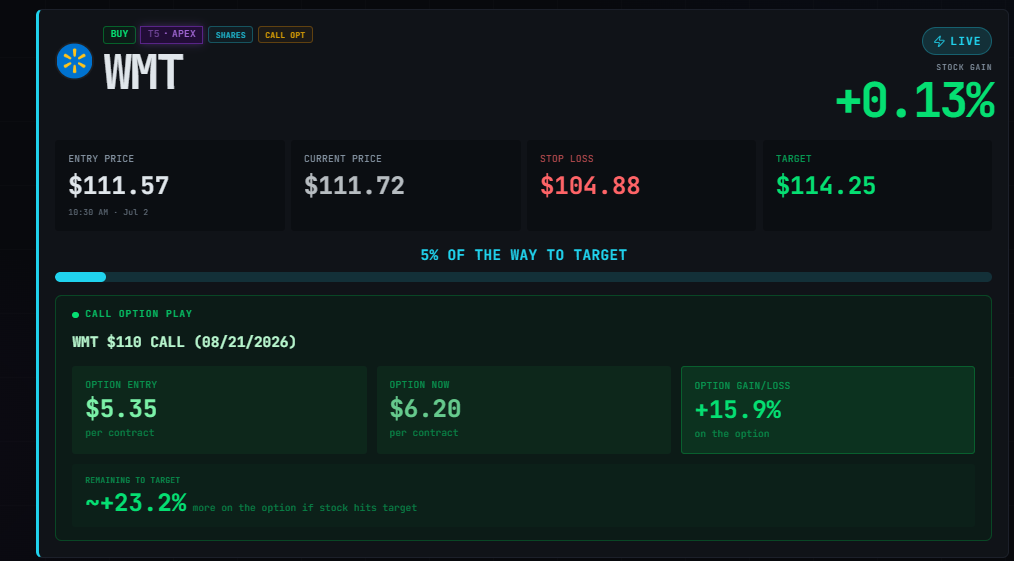Image resolution: width=1014 pixels, height=561 pixels.
Task: Click the option now value $6.20
Action: click(425, 408)
